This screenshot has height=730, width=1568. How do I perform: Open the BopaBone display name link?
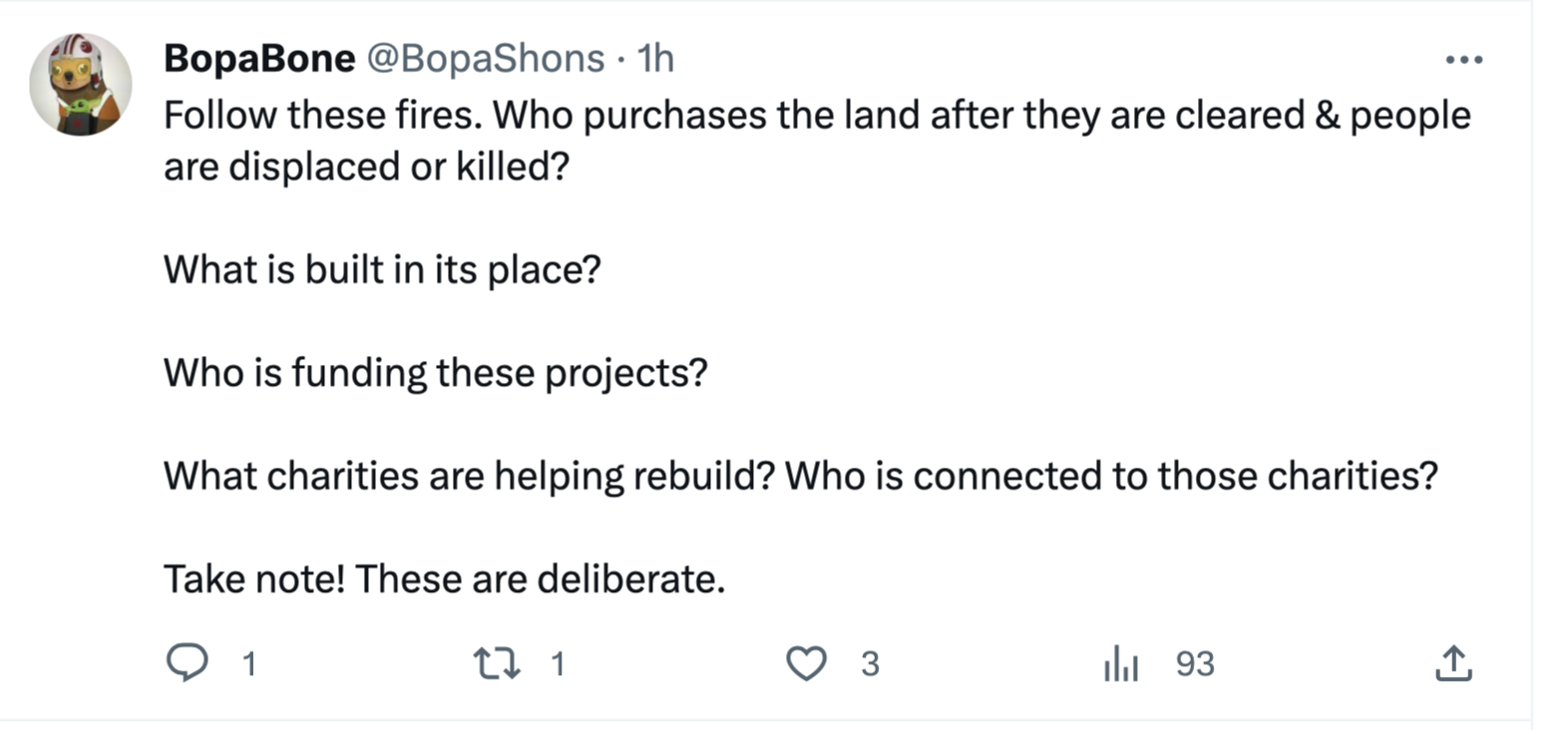(x=259, y=59)
